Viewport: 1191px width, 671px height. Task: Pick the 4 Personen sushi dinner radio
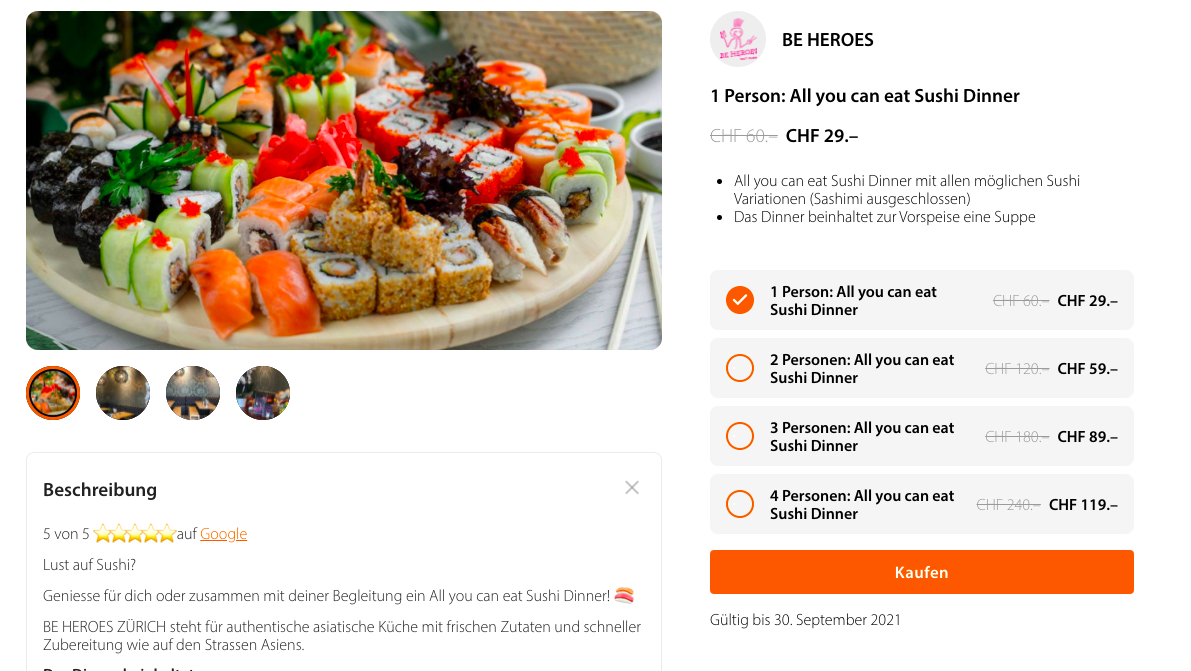point(740,504)
